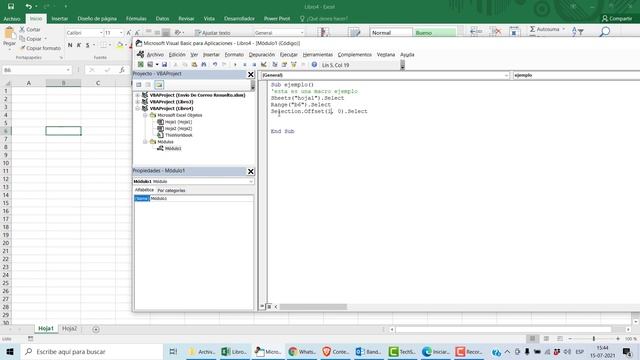Click the Break pause icon in VBA toolbar

[x=244, y=64]
